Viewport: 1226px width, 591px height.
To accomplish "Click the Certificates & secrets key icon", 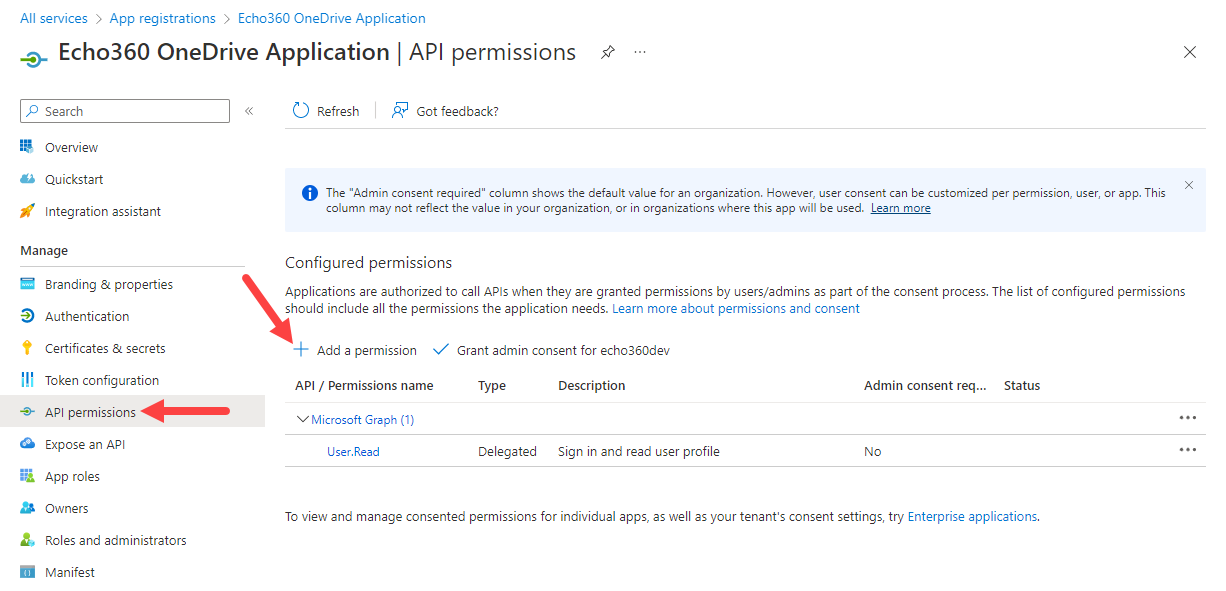I will click(27, 348).
